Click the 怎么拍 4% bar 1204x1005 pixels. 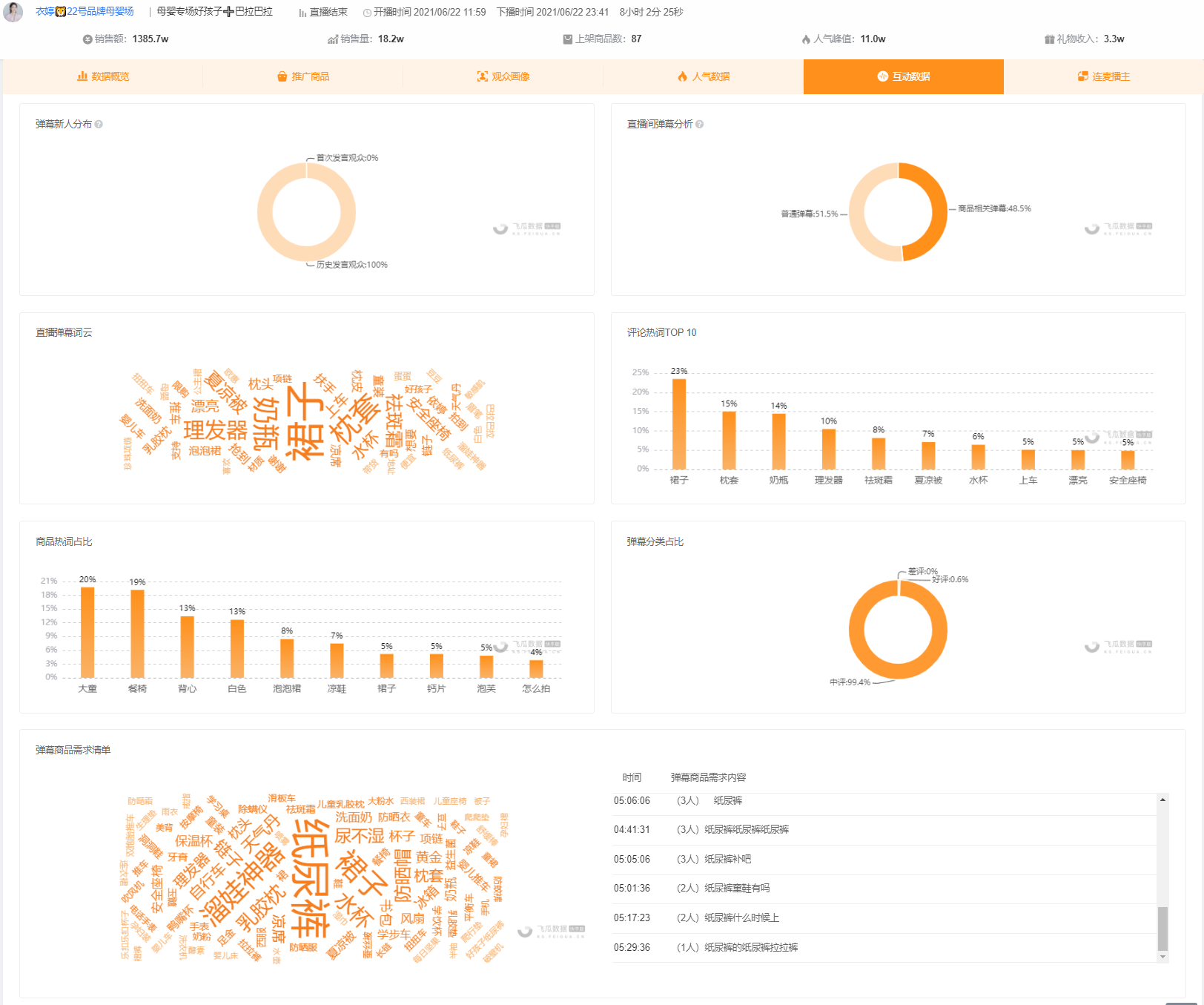536,669
